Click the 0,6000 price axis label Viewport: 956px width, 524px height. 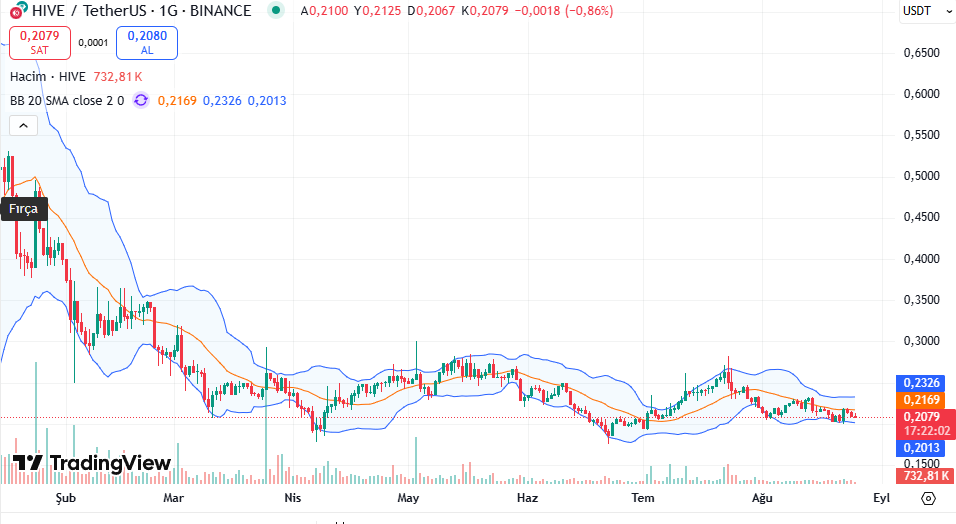[922, 94]
